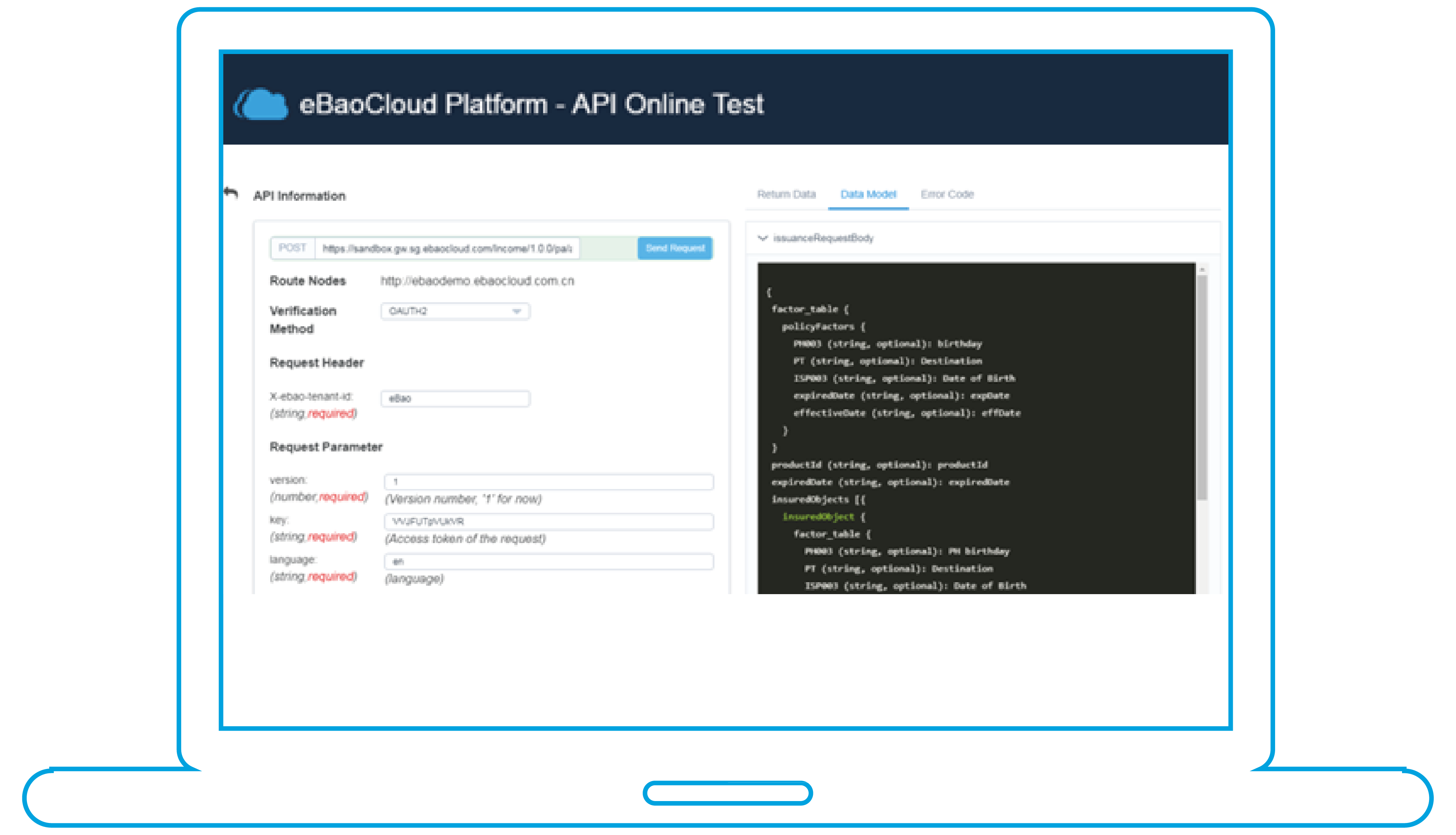
Task: Click the 'policyFactors {' line
Action: click(824, 326)
